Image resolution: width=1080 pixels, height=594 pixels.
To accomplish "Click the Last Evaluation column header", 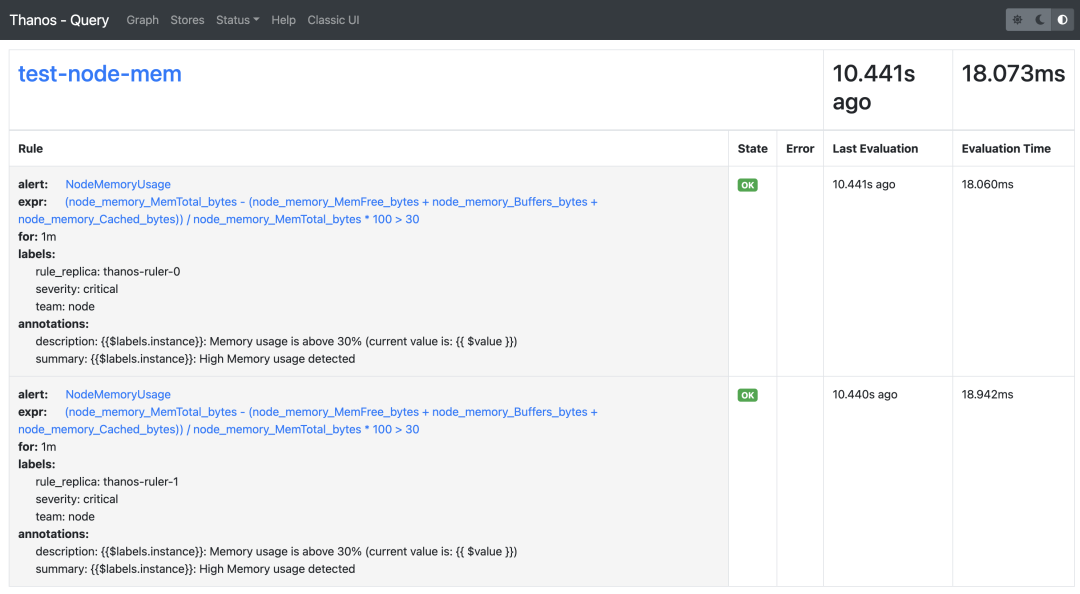I will [875, 149].
